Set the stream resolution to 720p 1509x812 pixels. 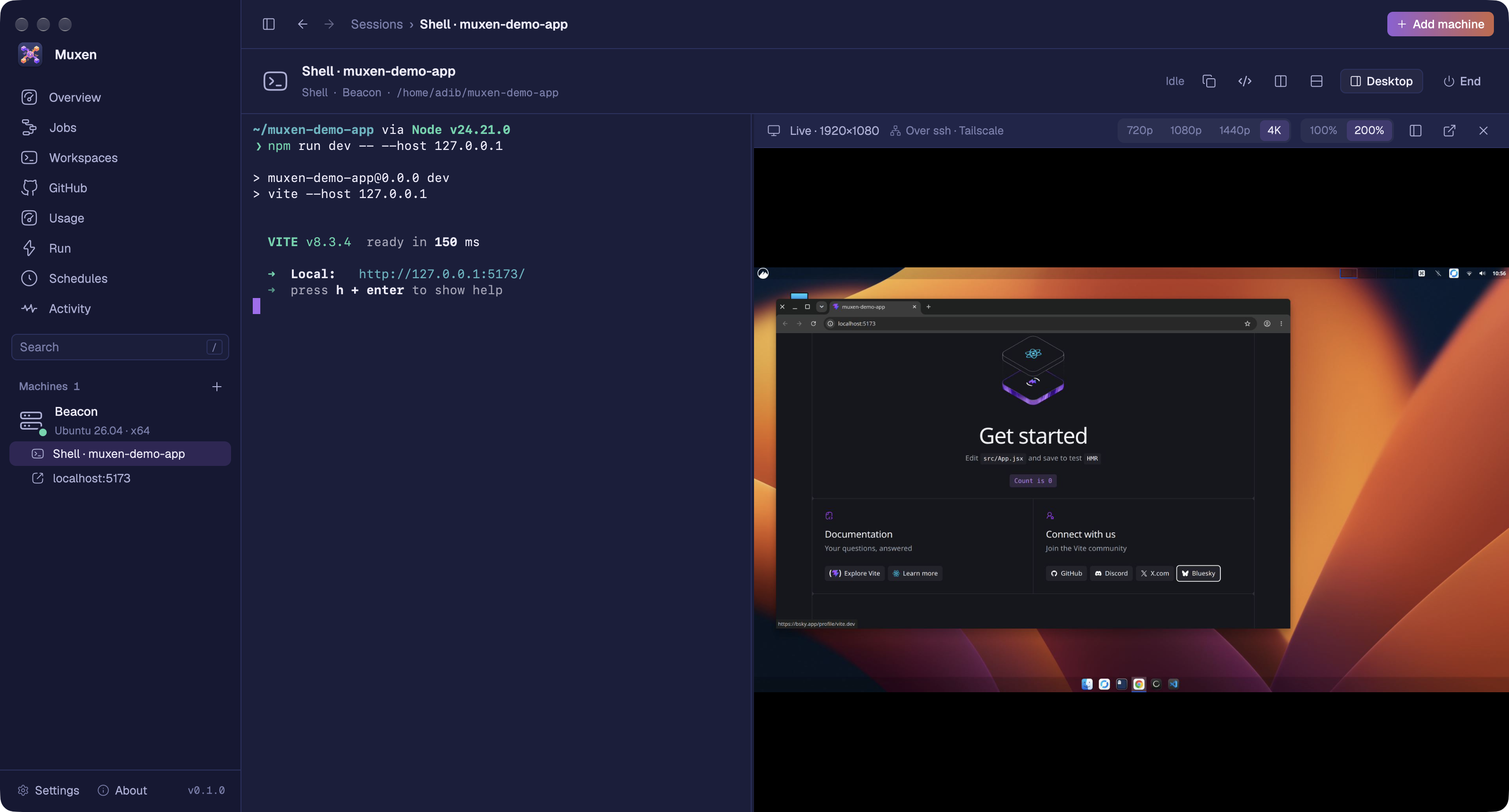tap(1139, 130)
